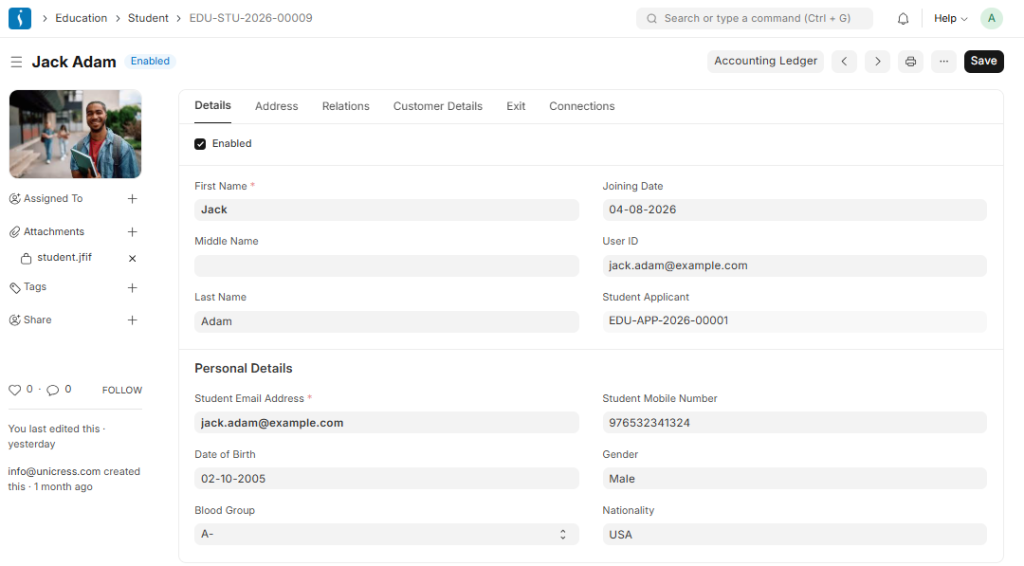Edit the Gender field showing Male
Screen dimensions: 1024x566
click(794, 479)
